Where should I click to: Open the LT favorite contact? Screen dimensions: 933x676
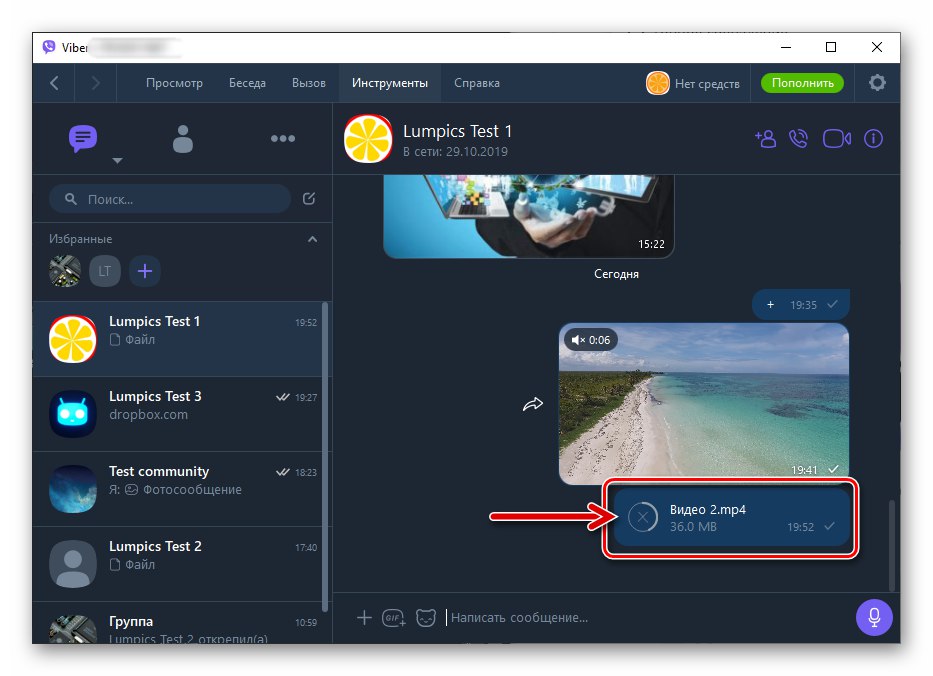point(105,271)
